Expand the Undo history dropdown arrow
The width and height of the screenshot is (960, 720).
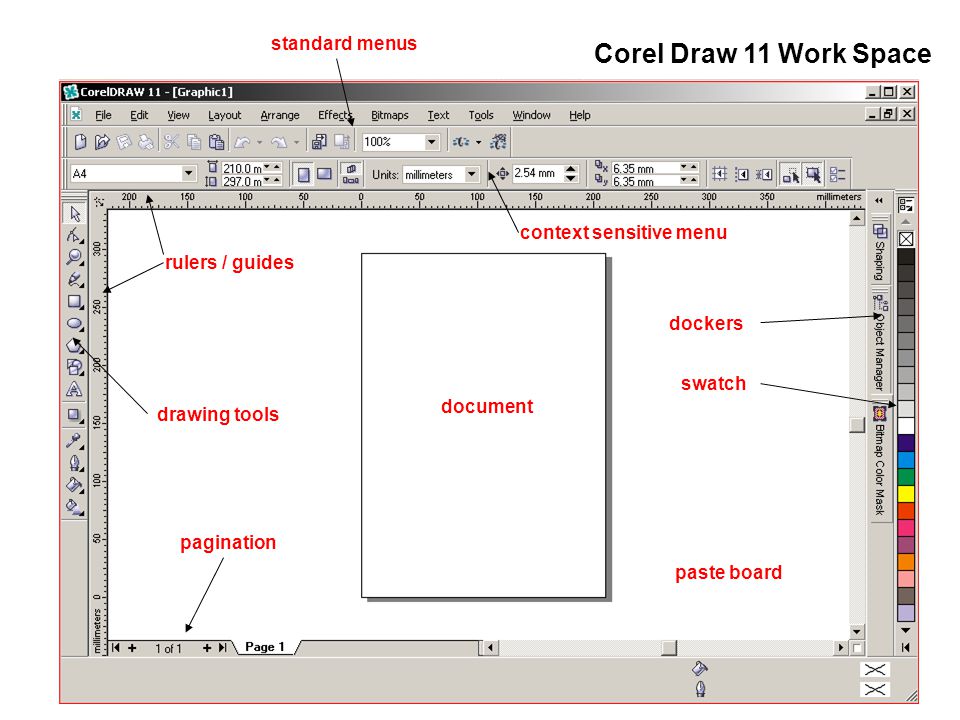tap(260, 143)
